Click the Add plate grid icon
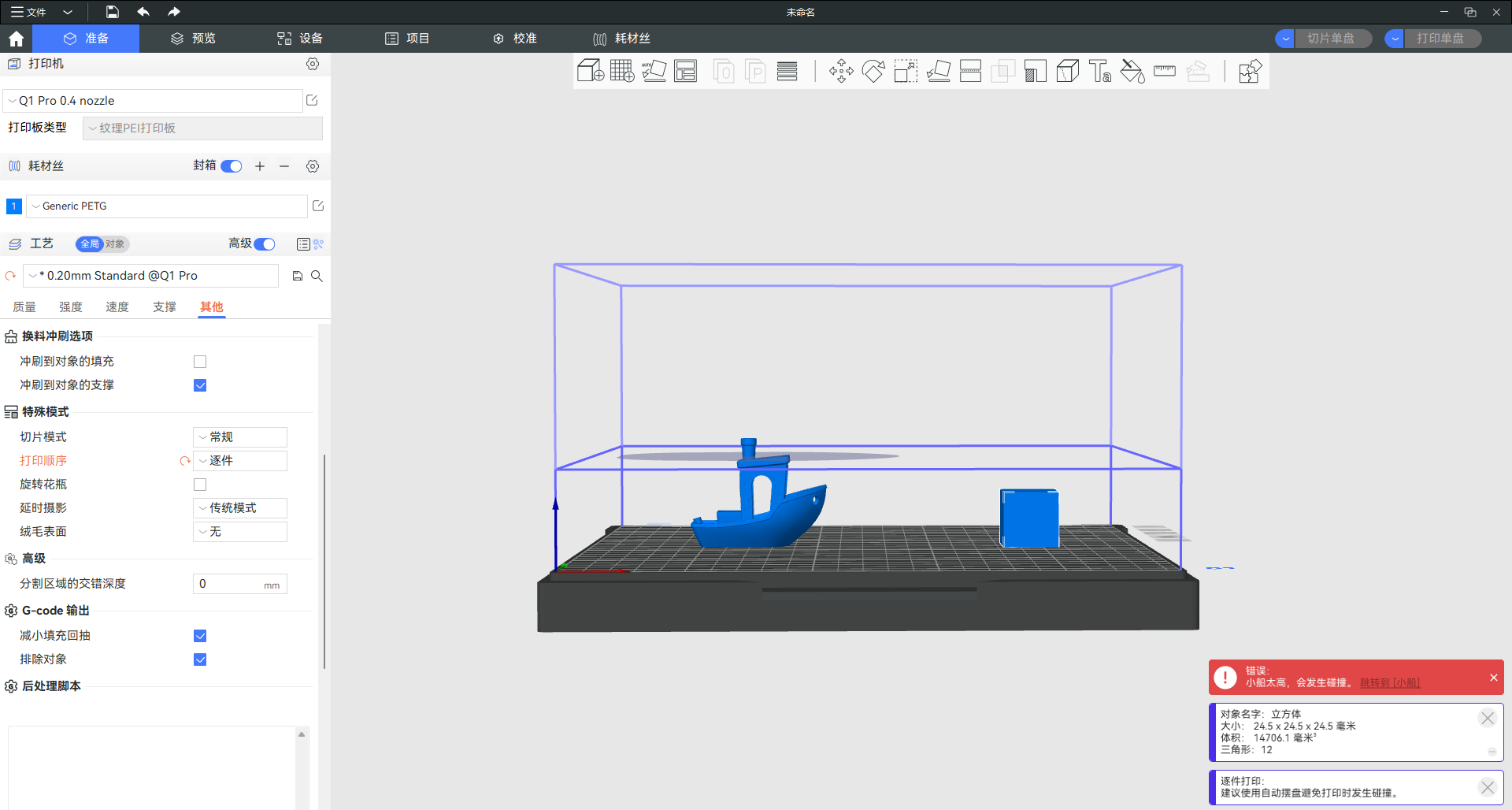 coord(621,71)
